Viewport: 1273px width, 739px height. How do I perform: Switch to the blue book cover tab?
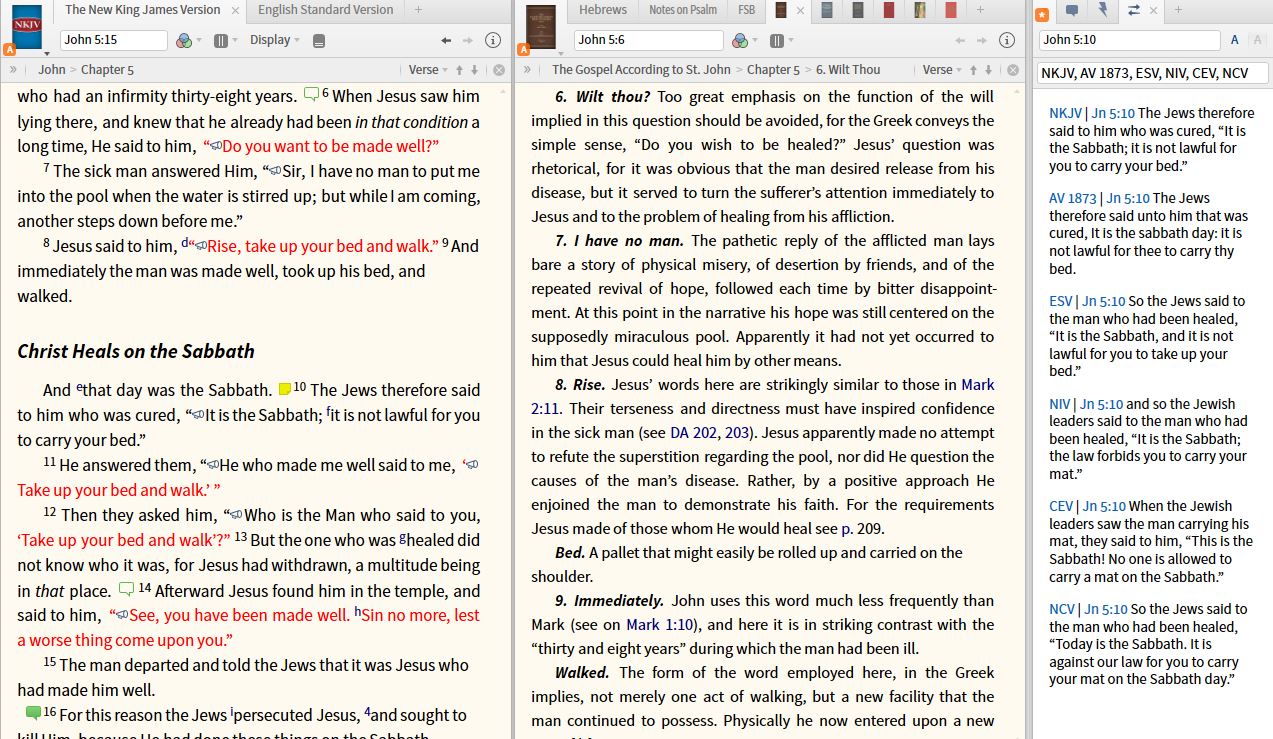(x=828, y=10)
